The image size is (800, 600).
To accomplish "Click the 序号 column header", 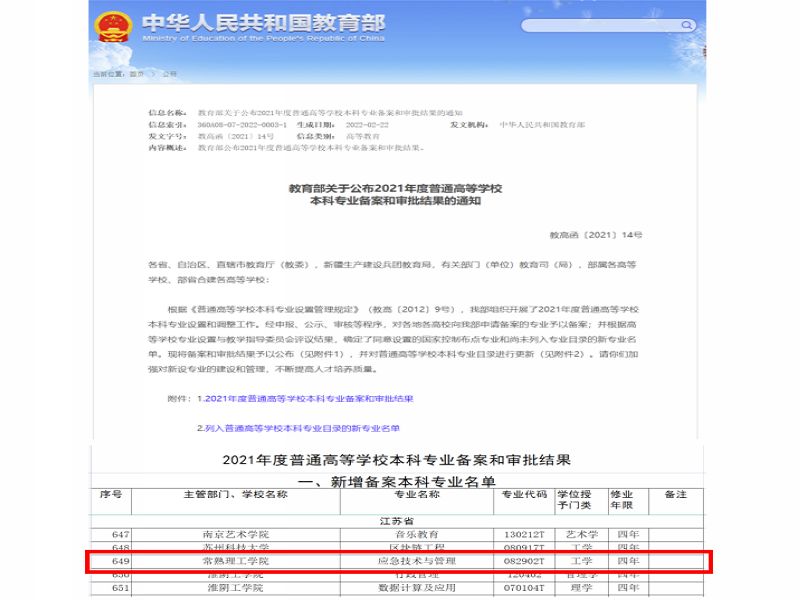I will 111,494.
